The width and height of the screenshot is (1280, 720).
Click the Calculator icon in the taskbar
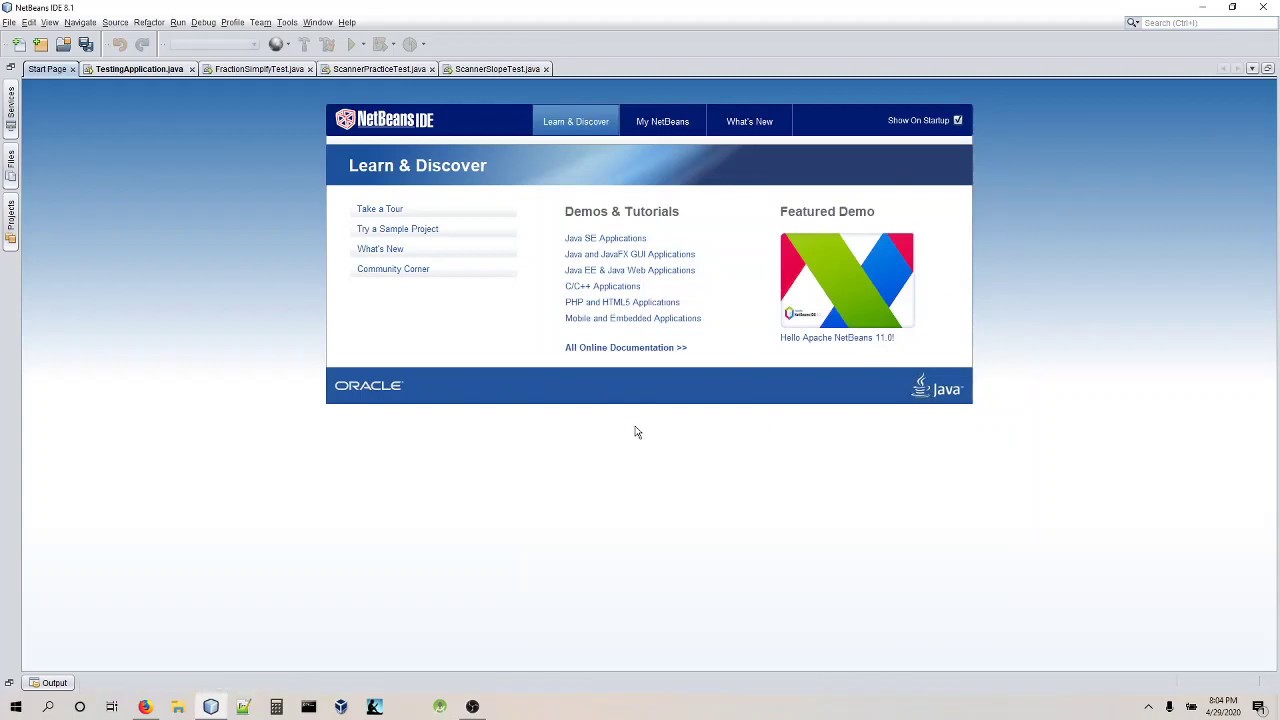276,707
